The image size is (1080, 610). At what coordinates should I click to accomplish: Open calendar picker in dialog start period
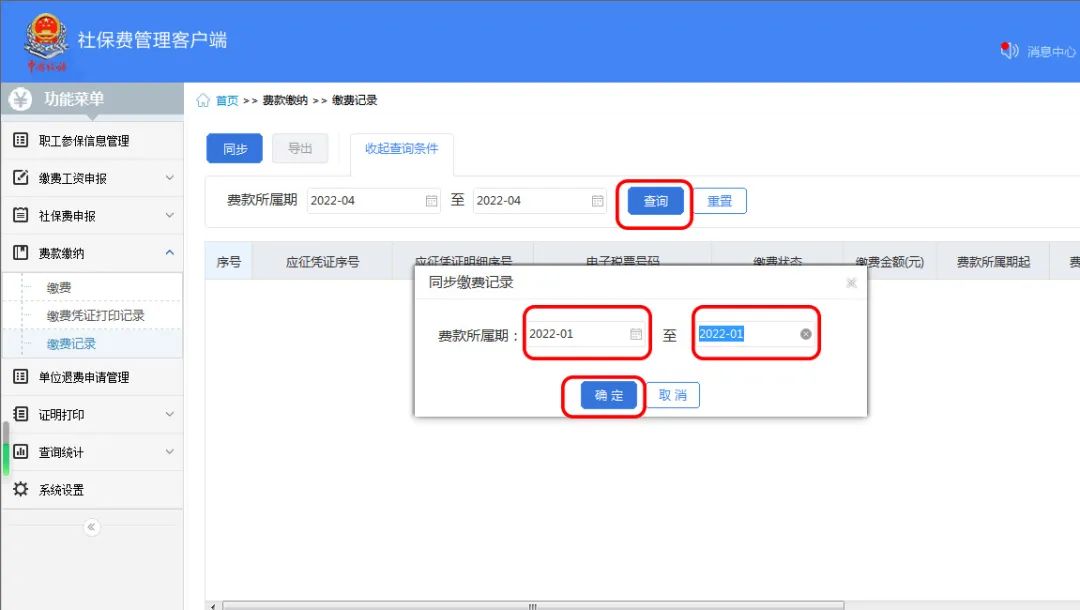(x=636, y=334)
